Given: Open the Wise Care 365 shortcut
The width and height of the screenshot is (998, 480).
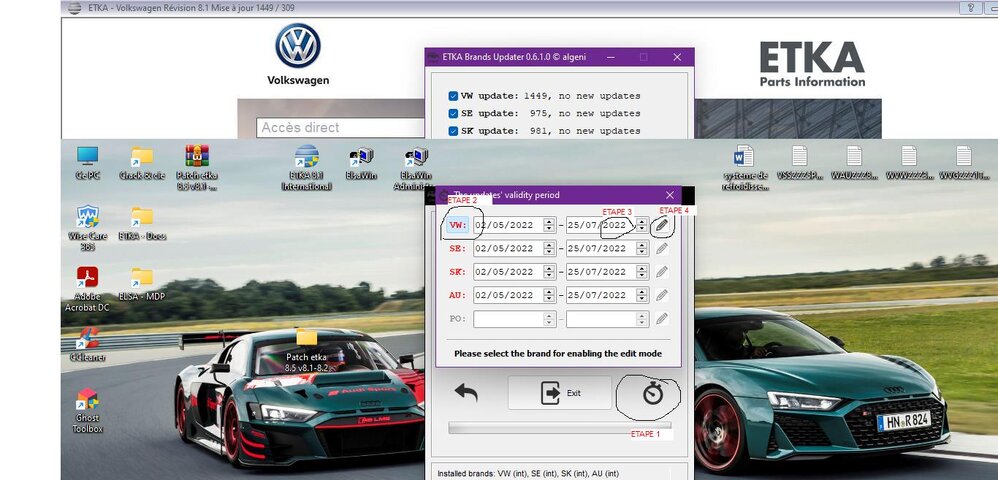Looking at the screenshot, I should click(x=87, y=228).
